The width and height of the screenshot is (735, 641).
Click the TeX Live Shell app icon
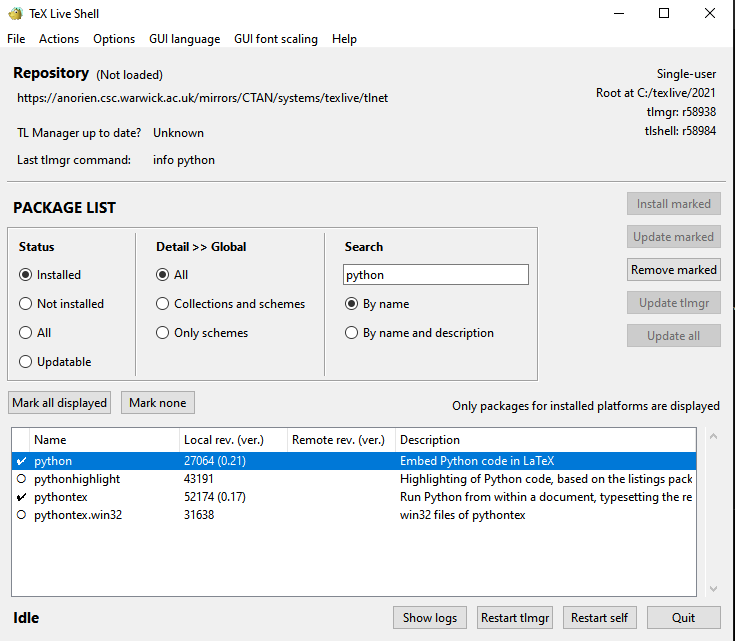click(x=15, y=14)
